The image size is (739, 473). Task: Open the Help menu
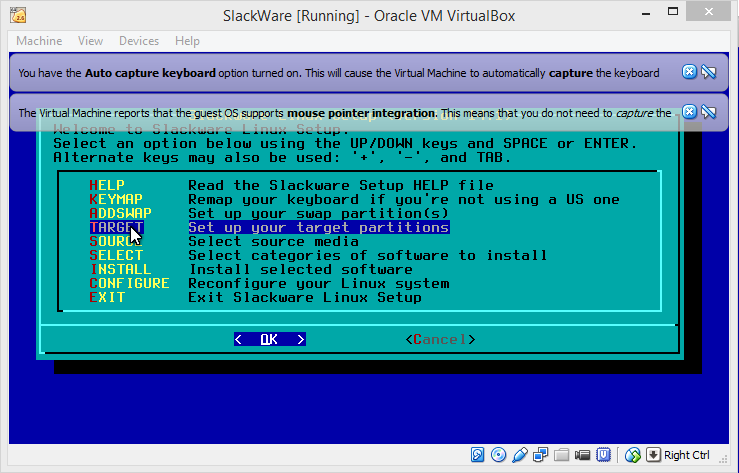coord(187,41)
